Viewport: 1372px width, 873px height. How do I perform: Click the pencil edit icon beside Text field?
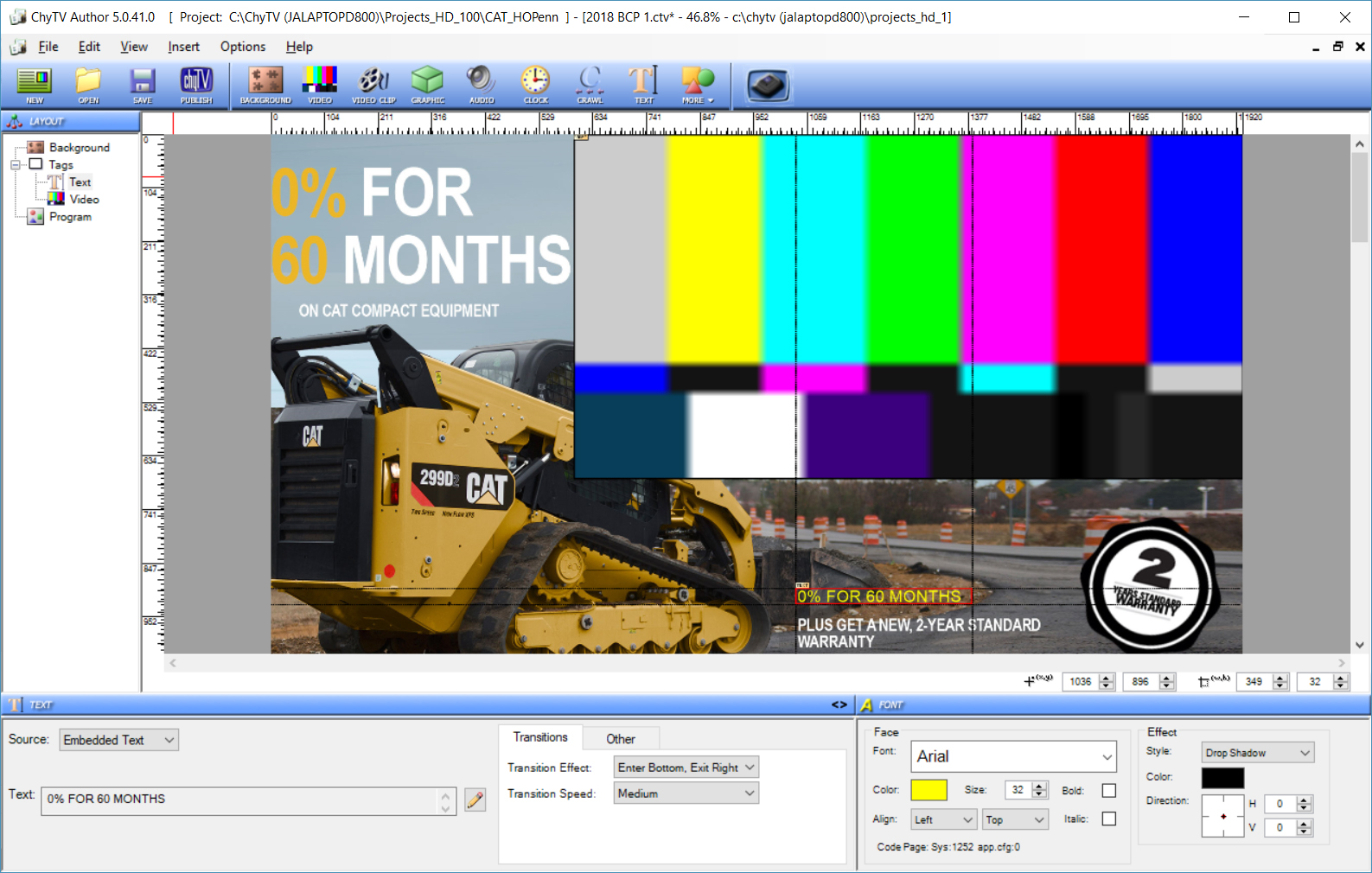(475, 800)
